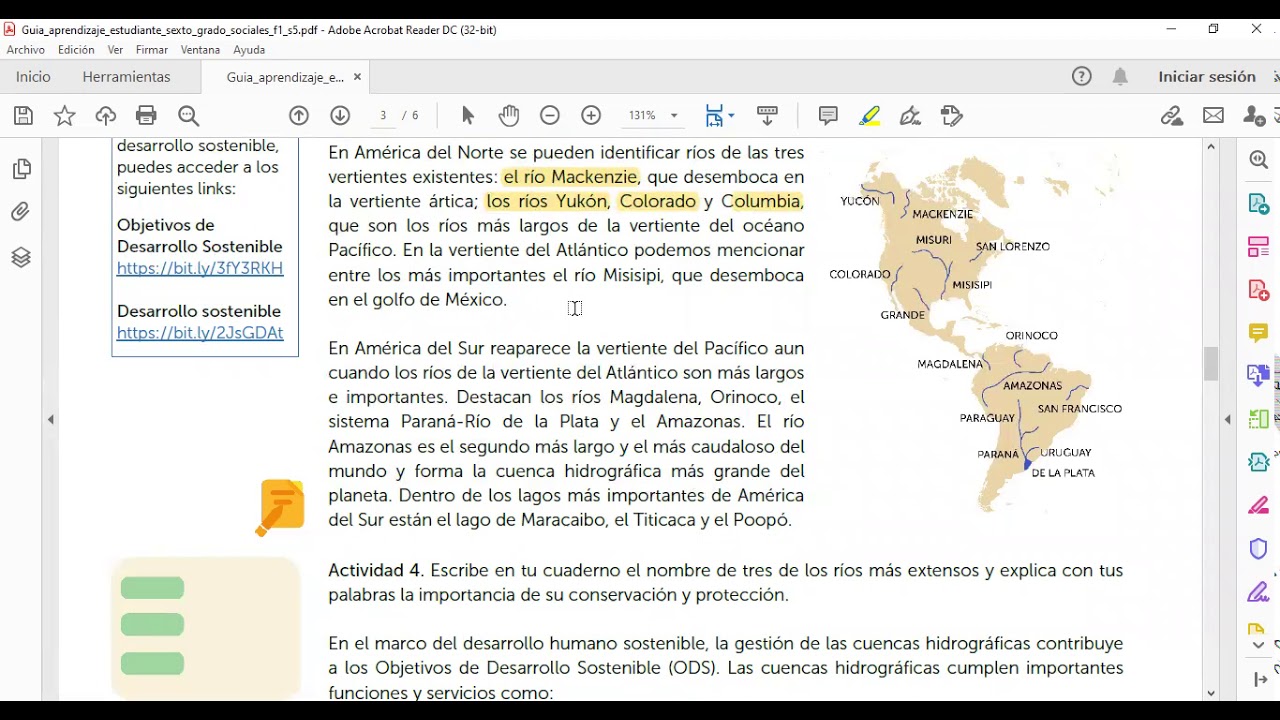The width and height of the screenshot is (1280, 720).
Task: Click the orange sticky note comment
Action: click(280, 507)
